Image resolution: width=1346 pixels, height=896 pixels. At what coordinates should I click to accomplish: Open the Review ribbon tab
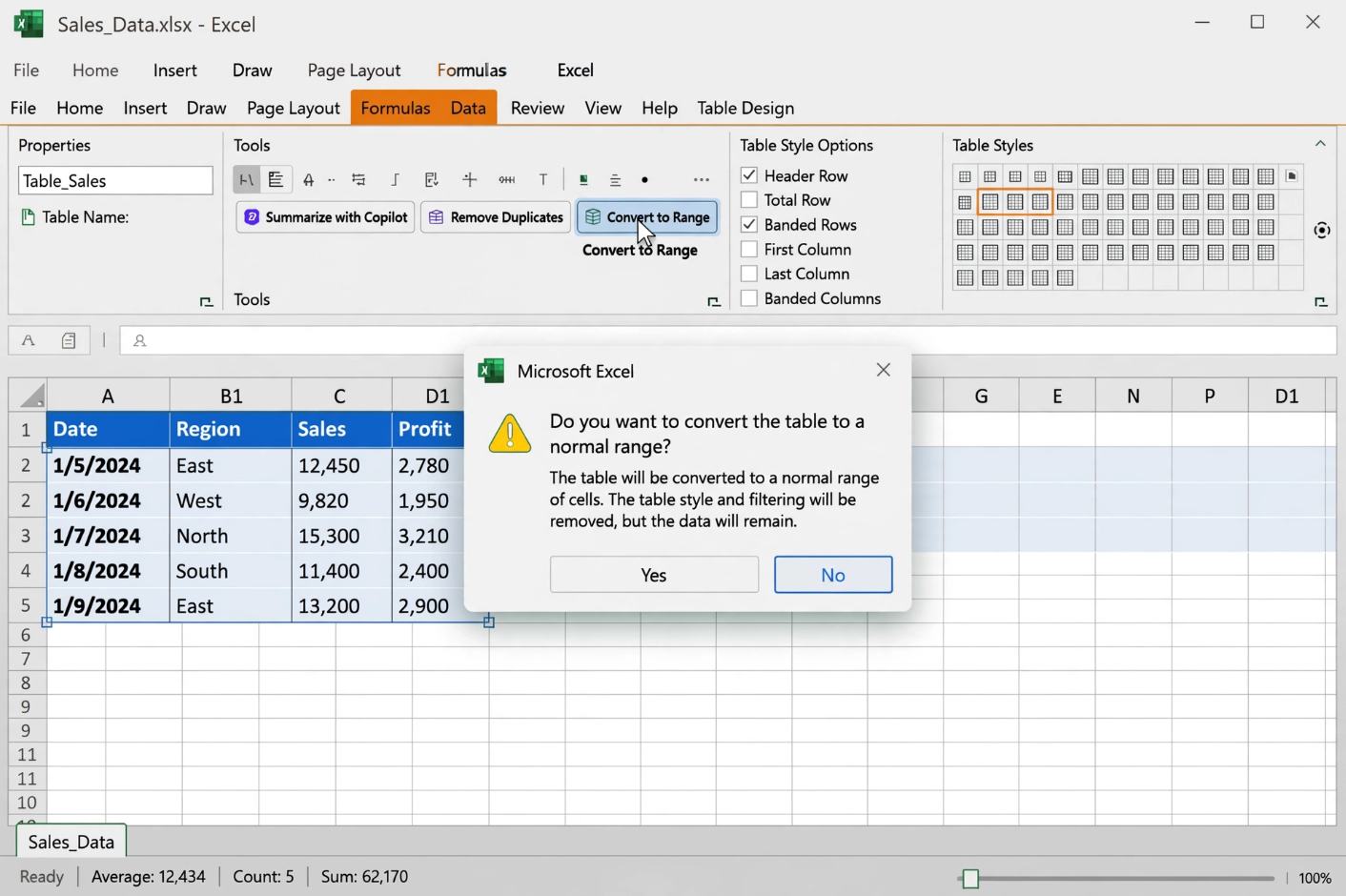point(538,108)
